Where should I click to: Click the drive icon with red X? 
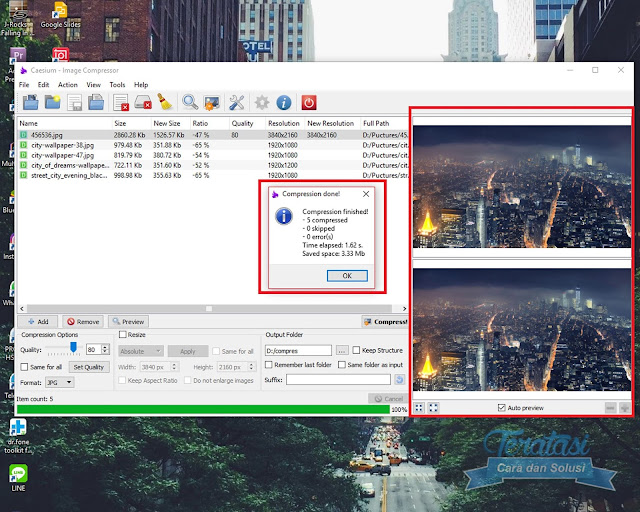click(143, 102)
